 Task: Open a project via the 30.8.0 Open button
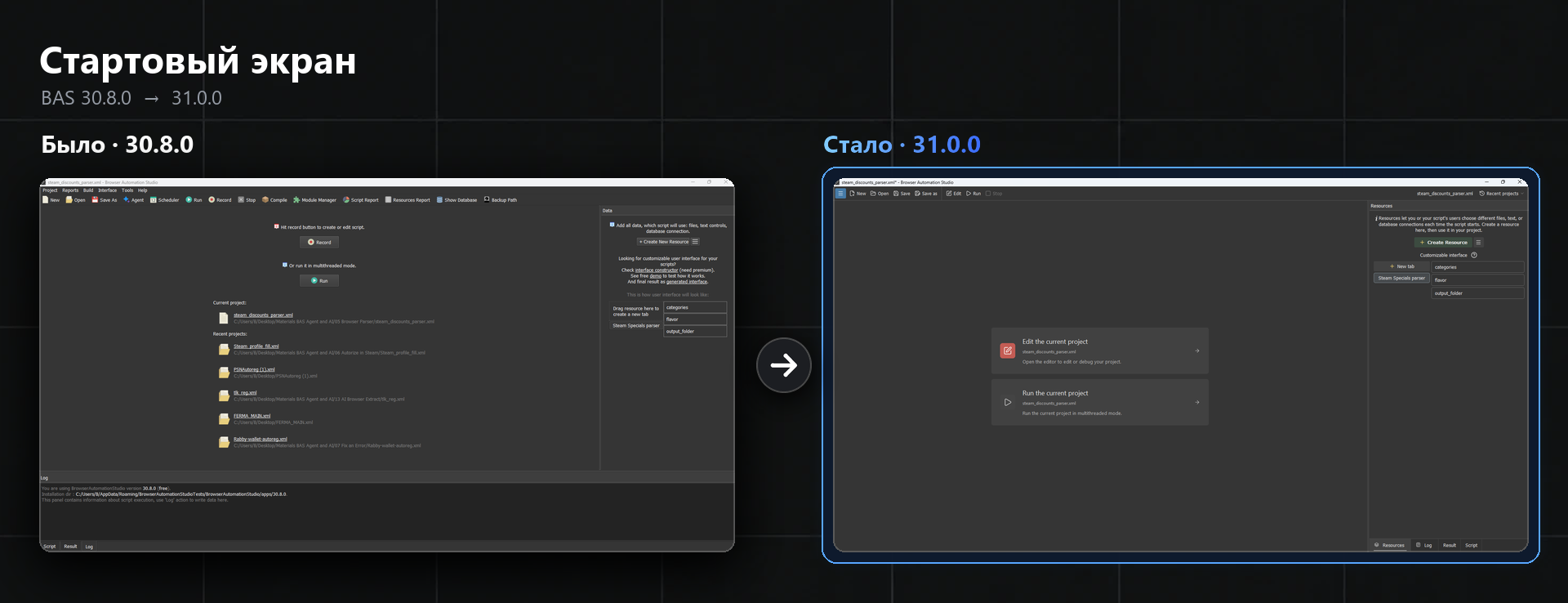point(75,199)
